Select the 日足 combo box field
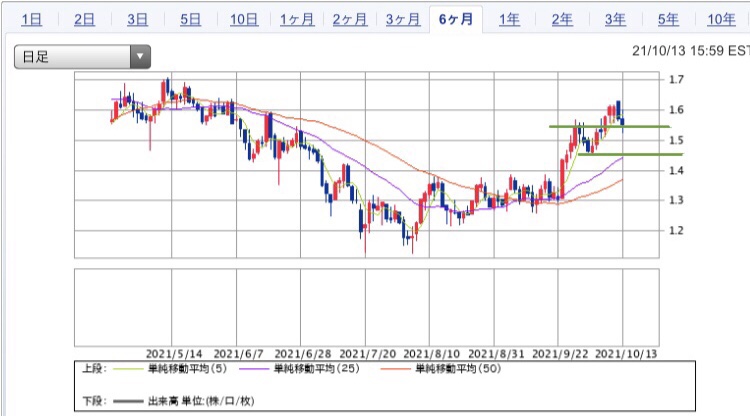This screenshot has height=416, width=750. [x=82, y=56]
